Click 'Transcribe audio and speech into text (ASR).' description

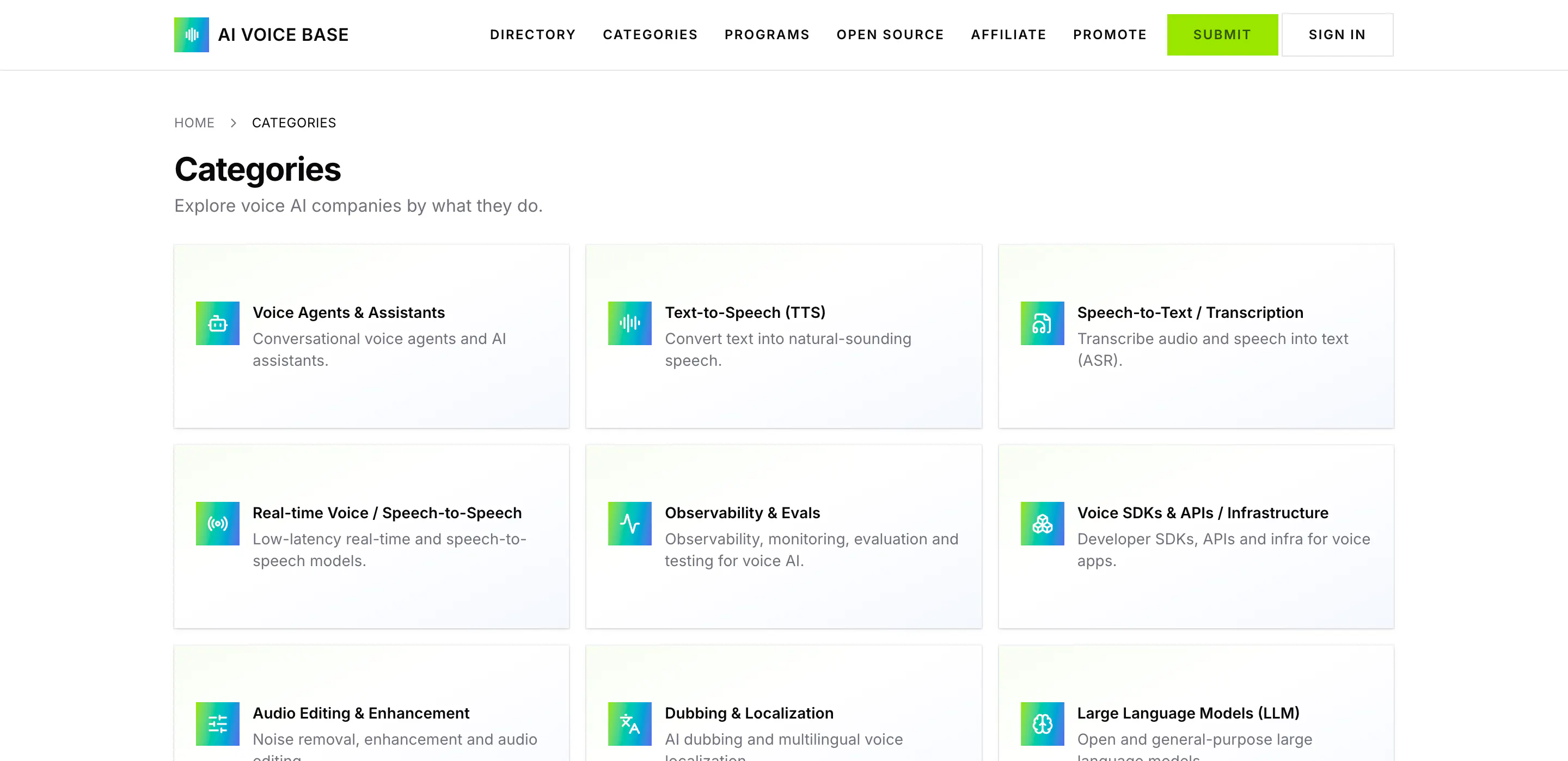pos(1212,349)
